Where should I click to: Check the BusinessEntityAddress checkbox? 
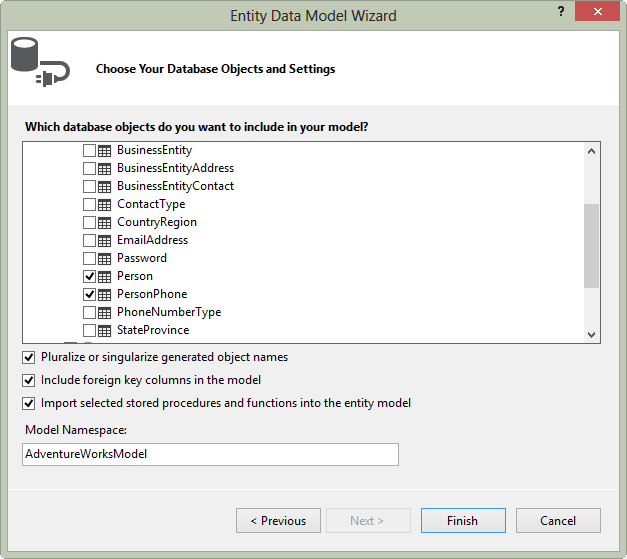pyautogui.click(x=89, y=169)
